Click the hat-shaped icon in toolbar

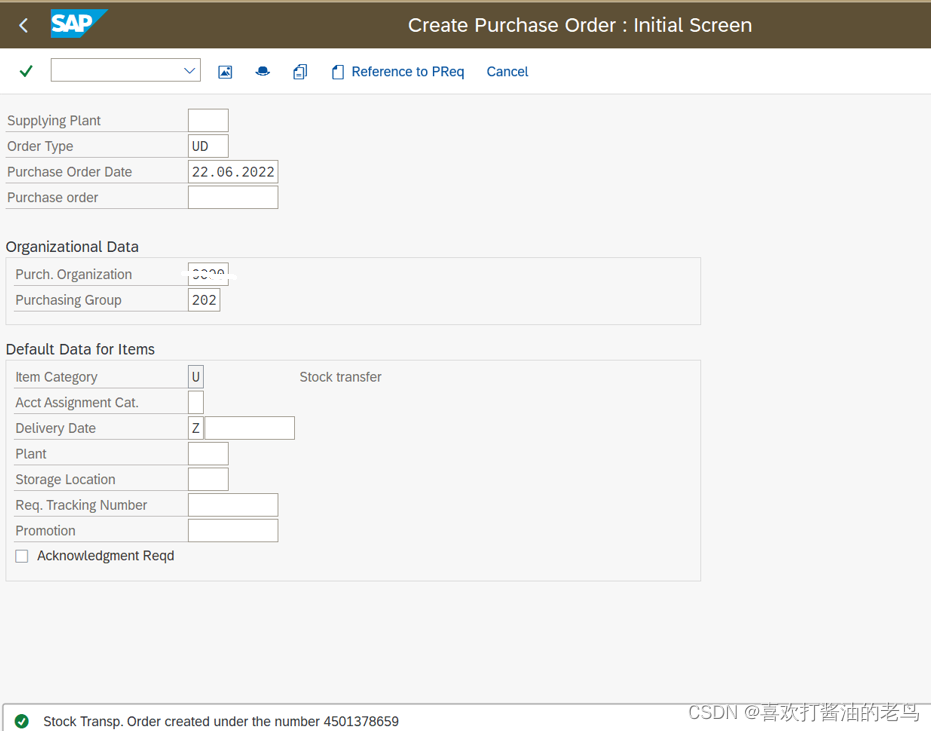[262, 72]
